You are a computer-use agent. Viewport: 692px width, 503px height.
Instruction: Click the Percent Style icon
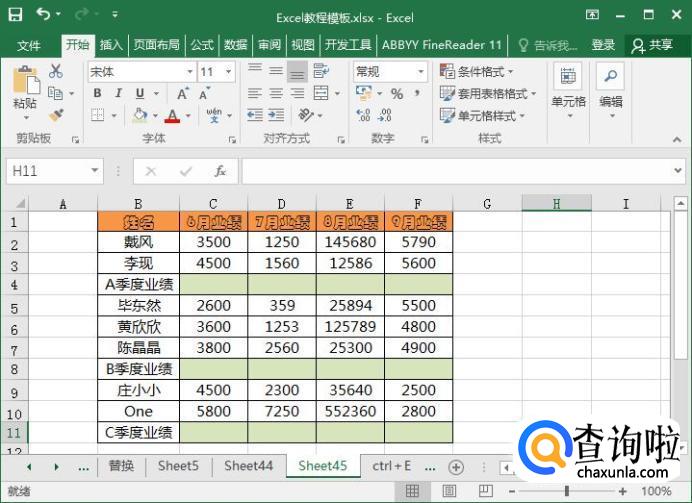click(x=397, y=94)
